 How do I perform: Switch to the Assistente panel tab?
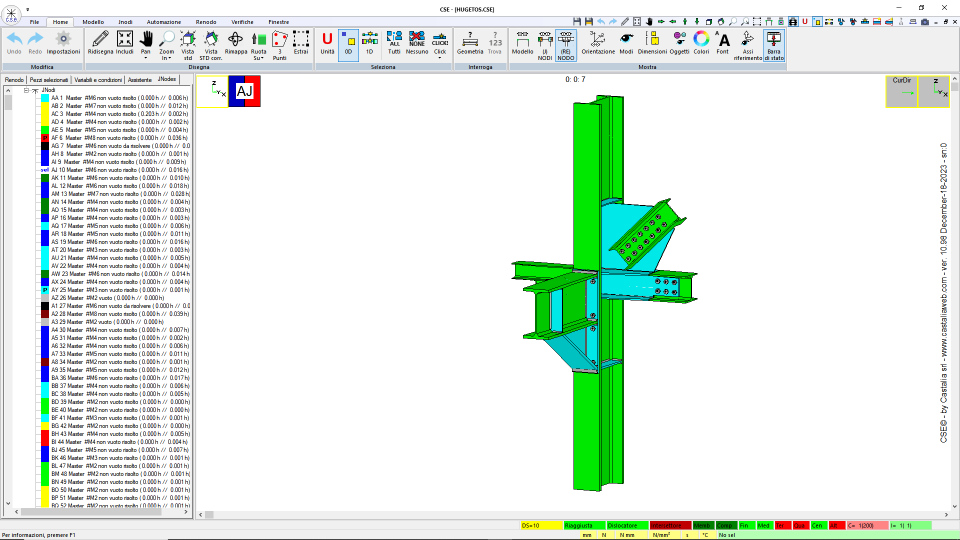click(140, 80)
